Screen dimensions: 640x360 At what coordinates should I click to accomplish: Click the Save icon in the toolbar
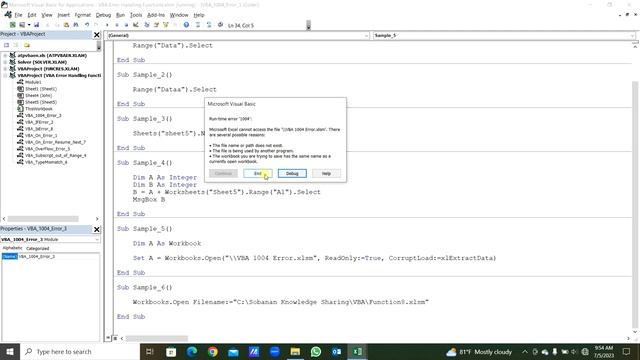[x=36, y=25]
